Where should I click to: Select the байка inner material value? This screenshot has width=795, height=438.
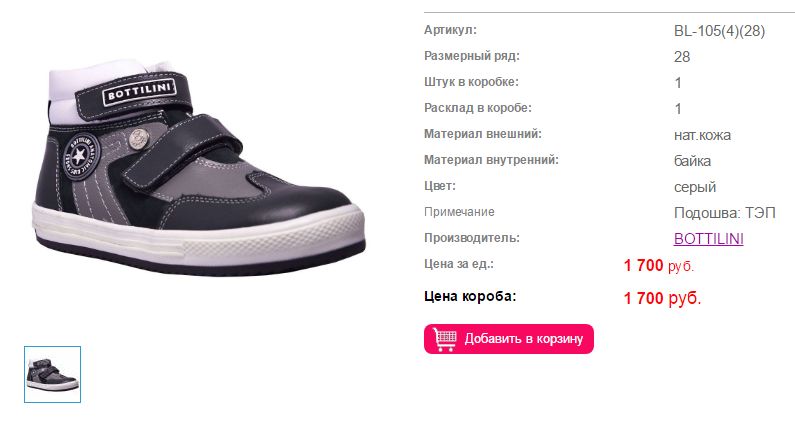[692, 161]
